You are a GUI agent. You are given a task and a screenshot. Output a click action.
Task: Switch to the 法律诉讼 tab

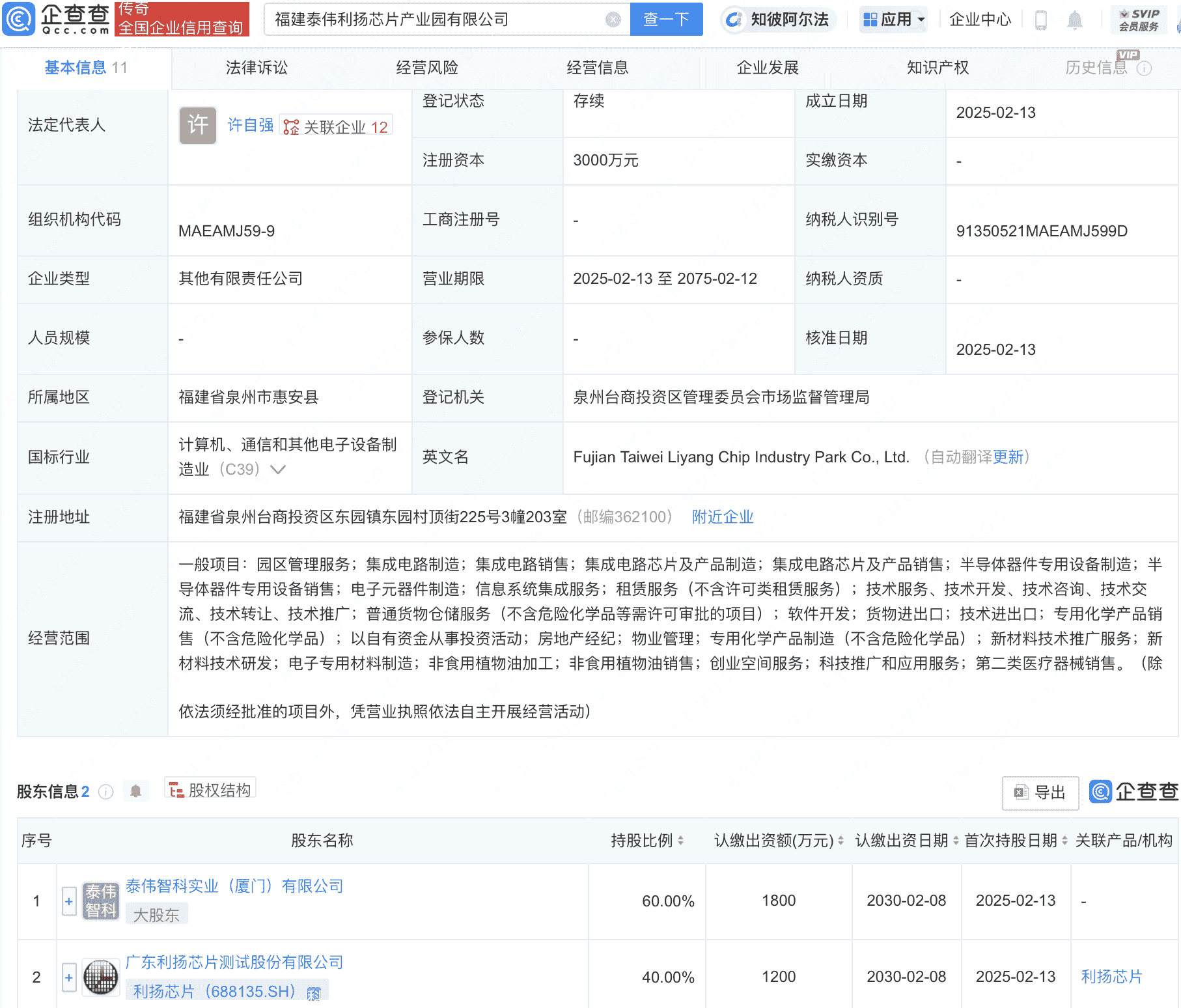(257, 67)
